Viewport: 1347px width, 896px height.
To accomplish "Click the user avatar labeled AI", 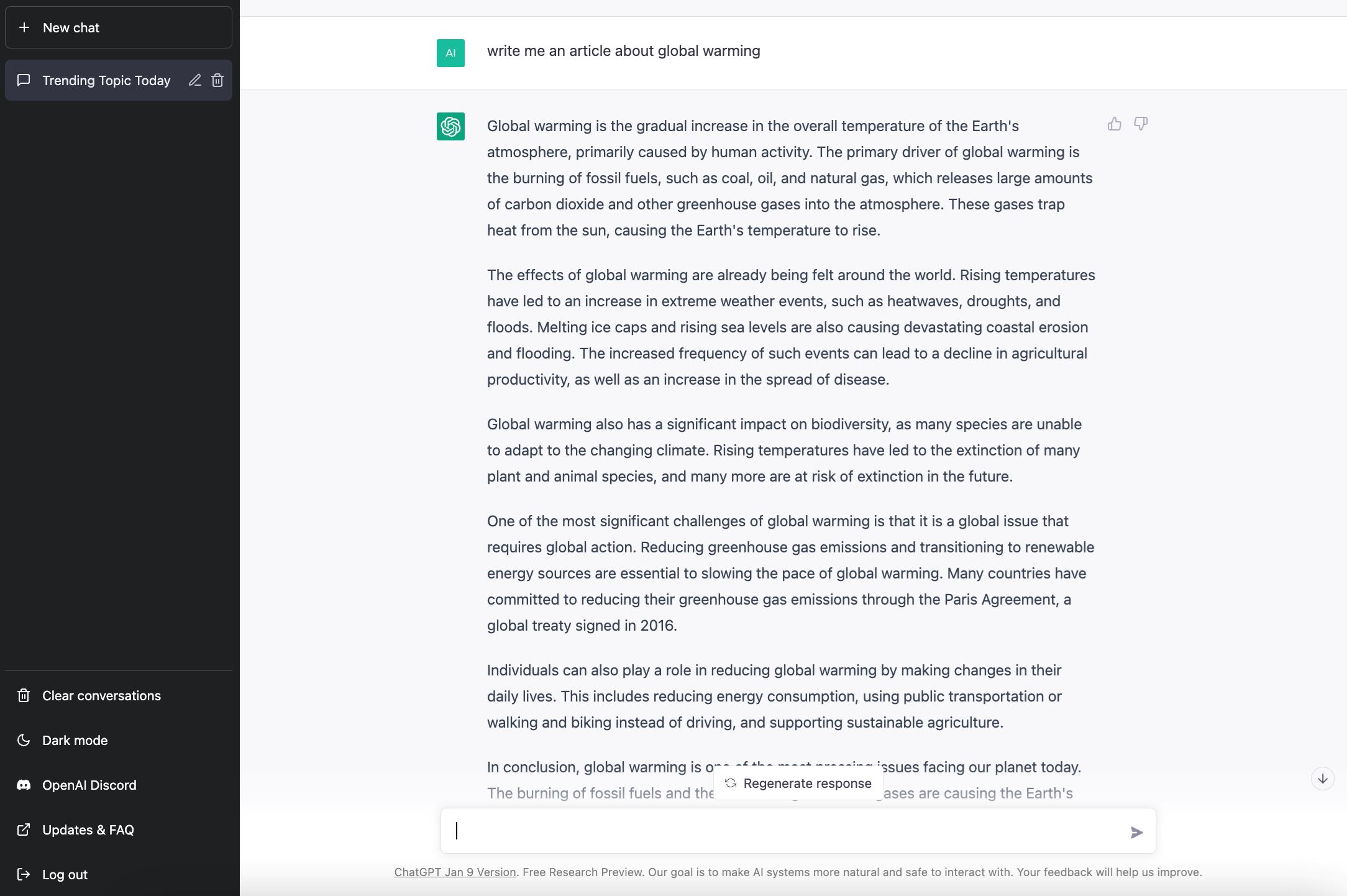I will (450, 53).
